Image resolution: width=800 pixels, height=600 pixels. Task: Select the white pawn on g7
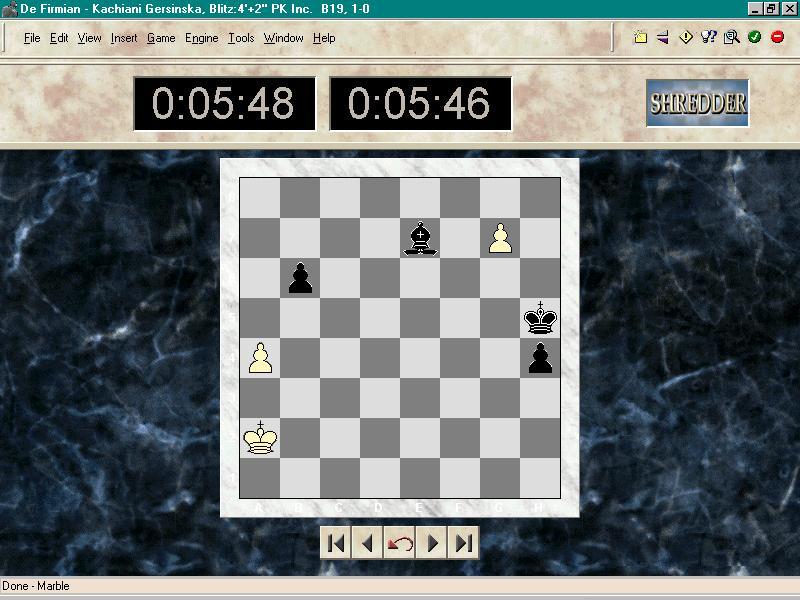click(500, 238)
